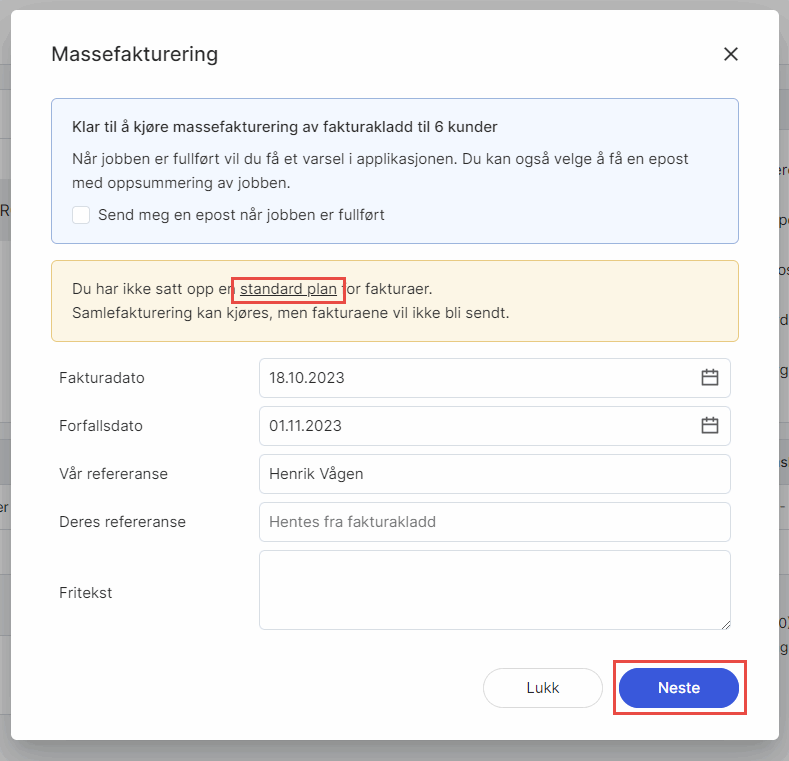Enable the email notification checkbox
789x761 pixels.
(81, 215)
